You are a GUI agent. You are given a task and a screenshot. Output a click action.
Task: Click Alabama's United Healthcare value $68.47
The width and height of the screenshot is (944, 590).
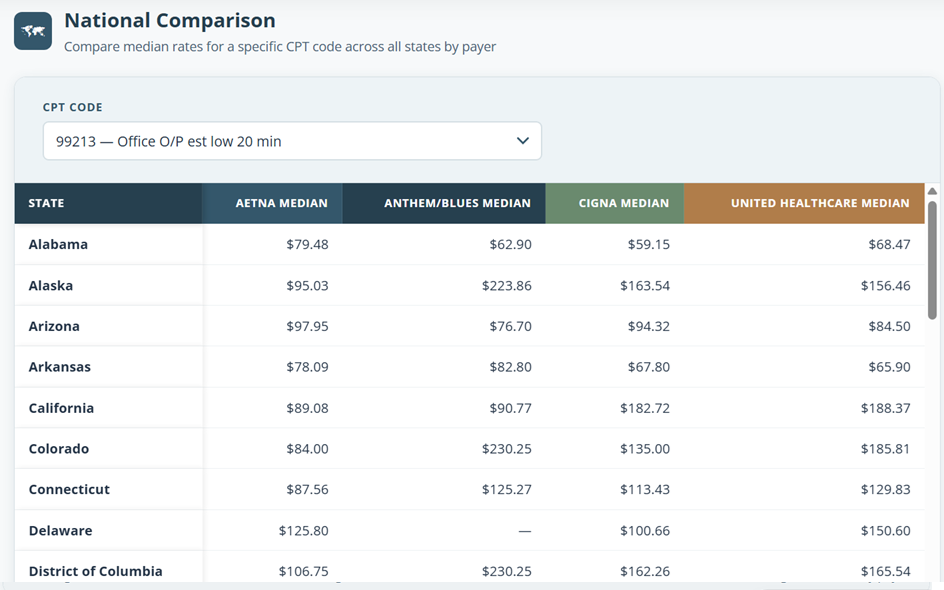[x=889, y=244]
